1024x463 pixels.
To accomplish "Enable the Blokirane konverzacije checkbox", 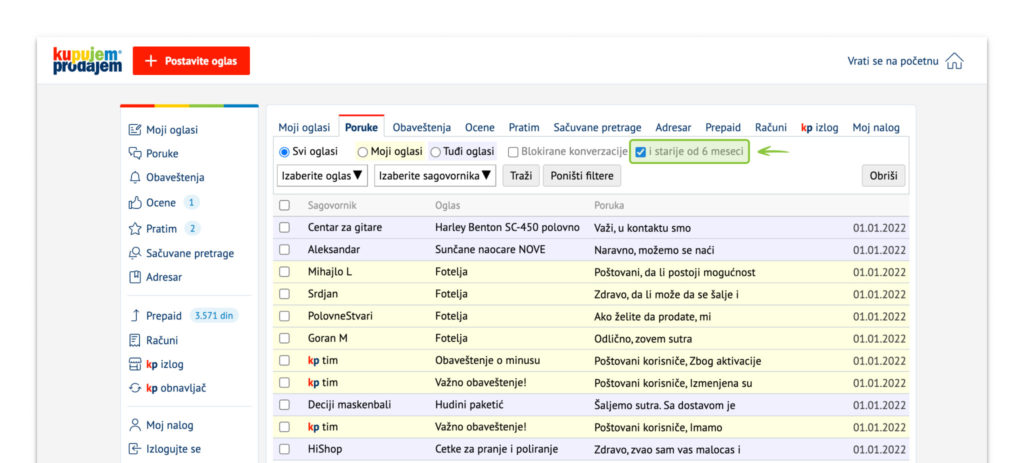I will [x=513, y=152].
